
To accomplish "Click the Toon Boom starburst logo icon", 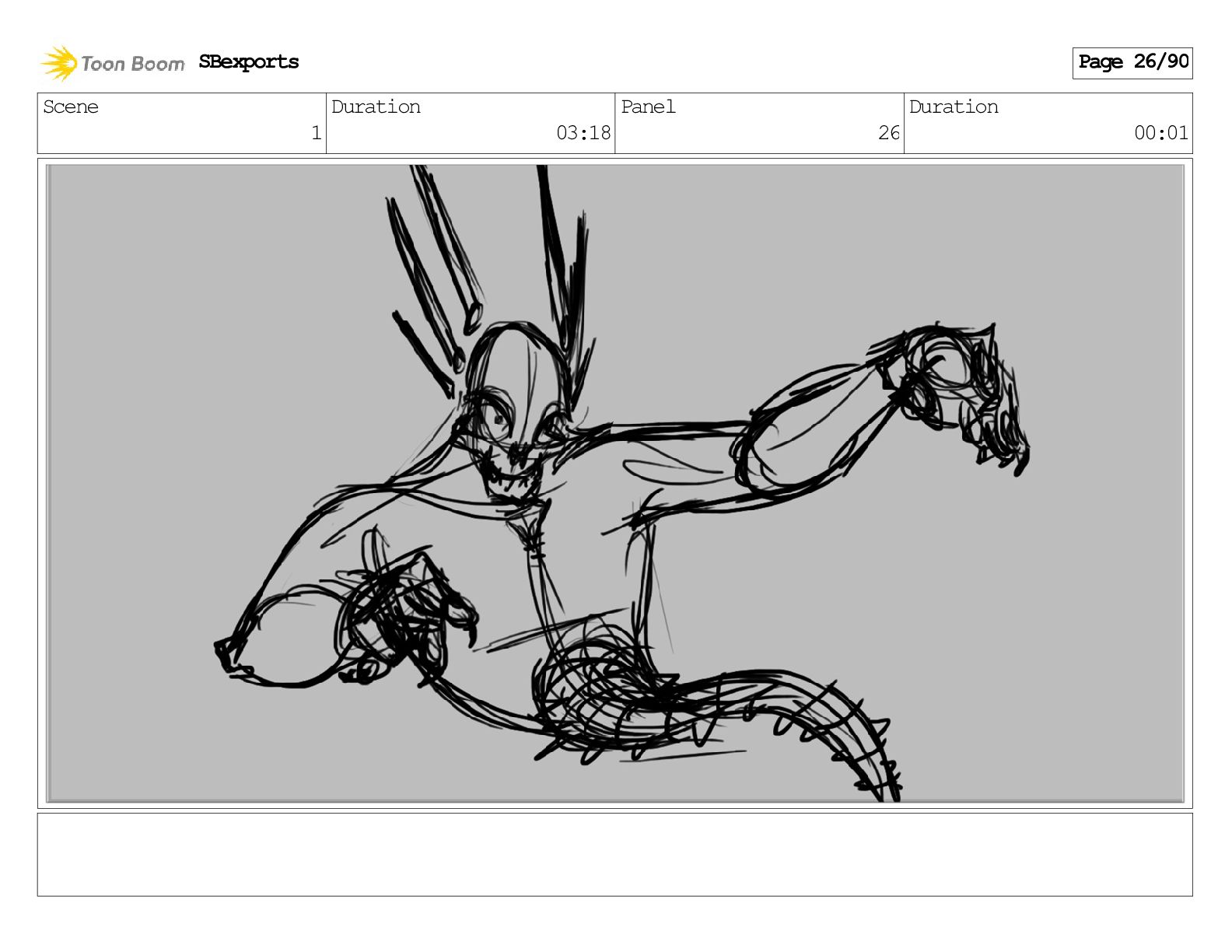I will click(58, 63).
